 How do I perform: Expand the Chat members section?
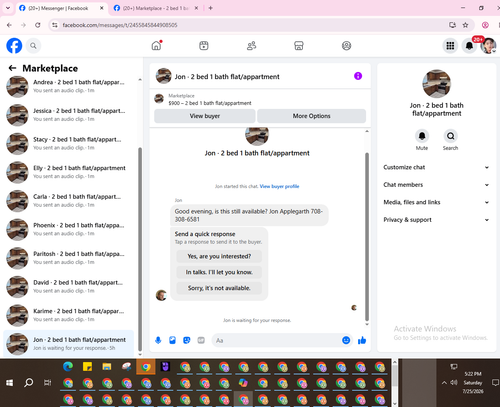point(436,185)
